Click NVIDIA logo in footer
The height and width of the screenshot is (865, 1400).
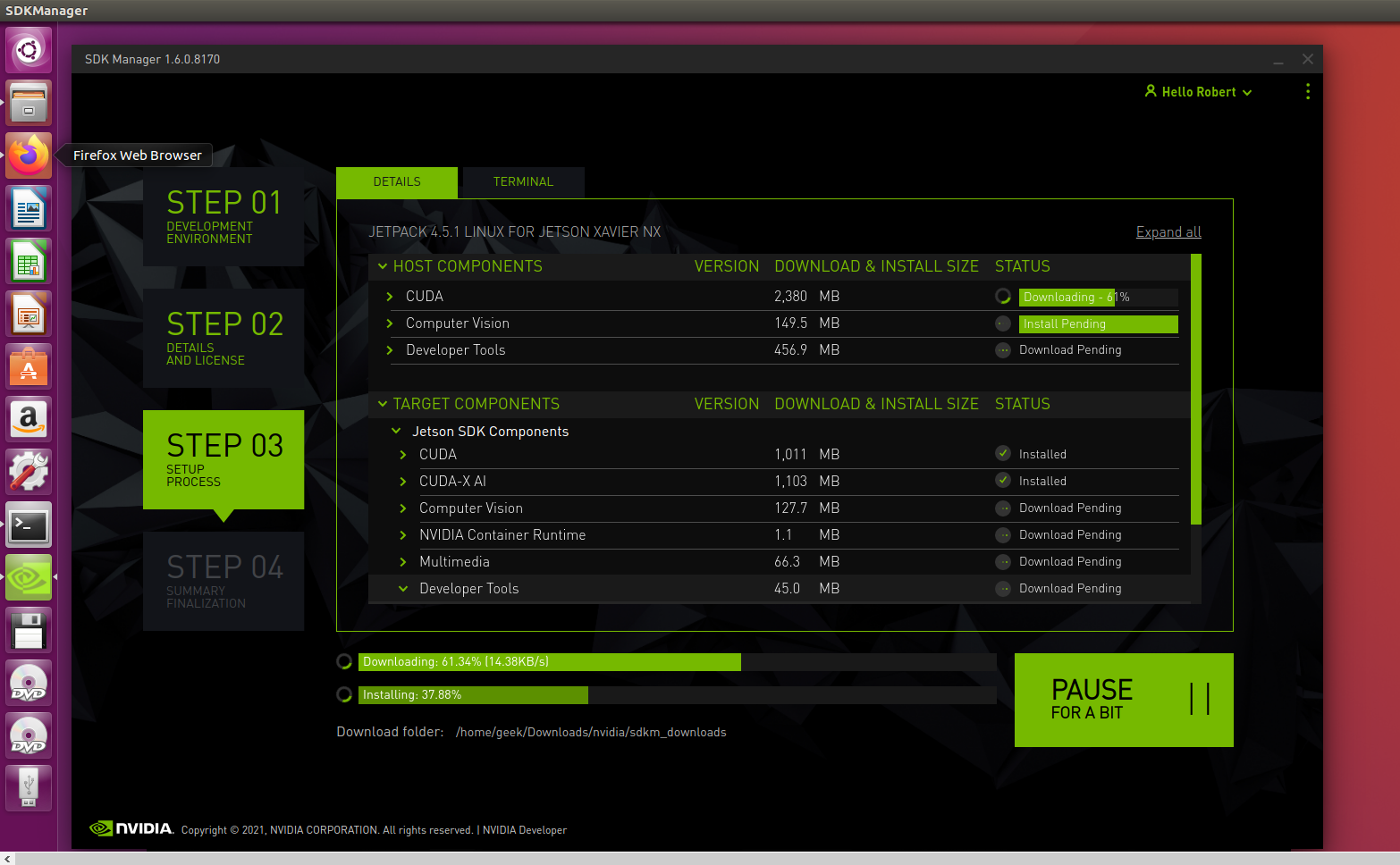click(x=131, y=828)
